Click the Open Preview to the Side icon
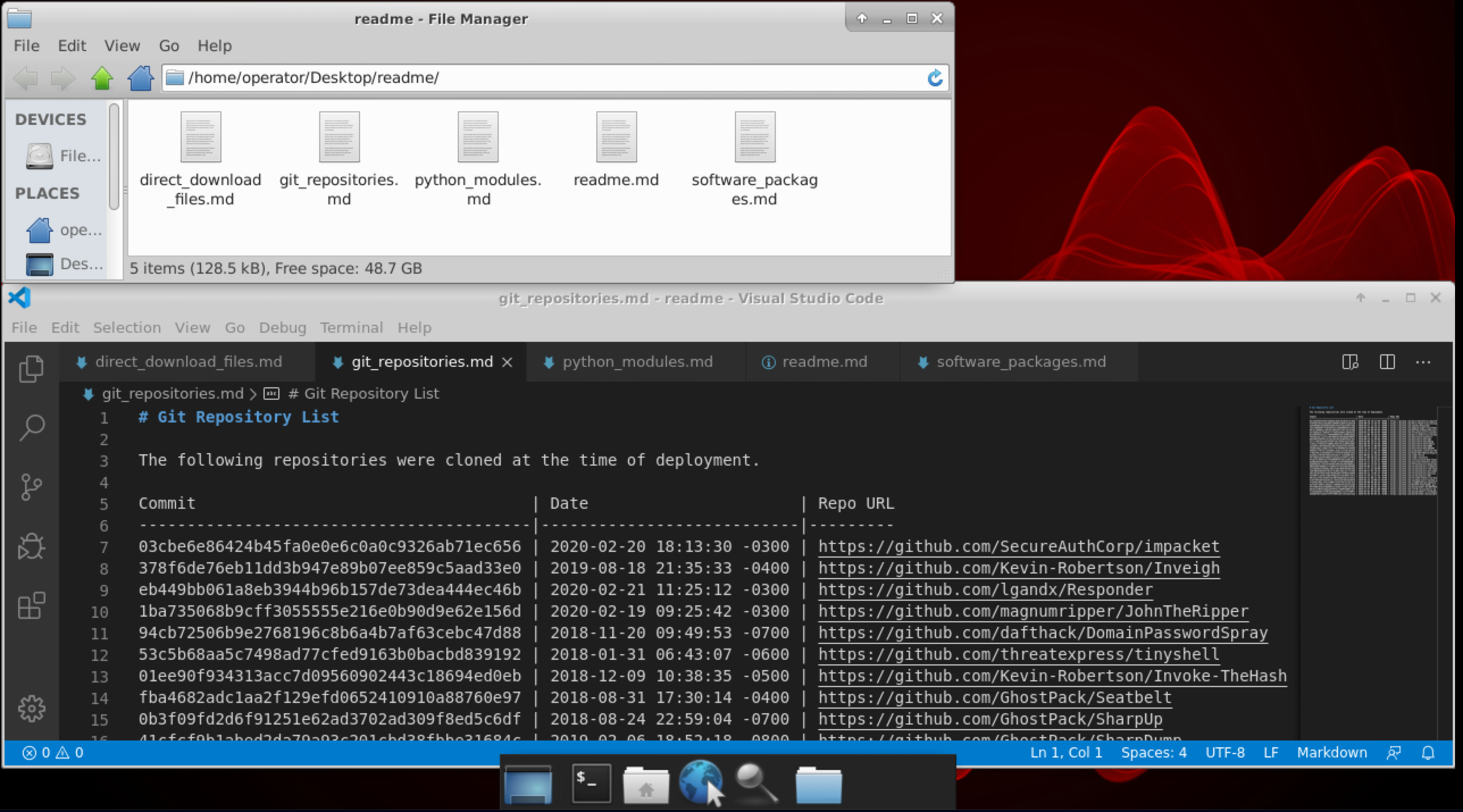This screenshot has height=812, width=1463. [1350, 362]
